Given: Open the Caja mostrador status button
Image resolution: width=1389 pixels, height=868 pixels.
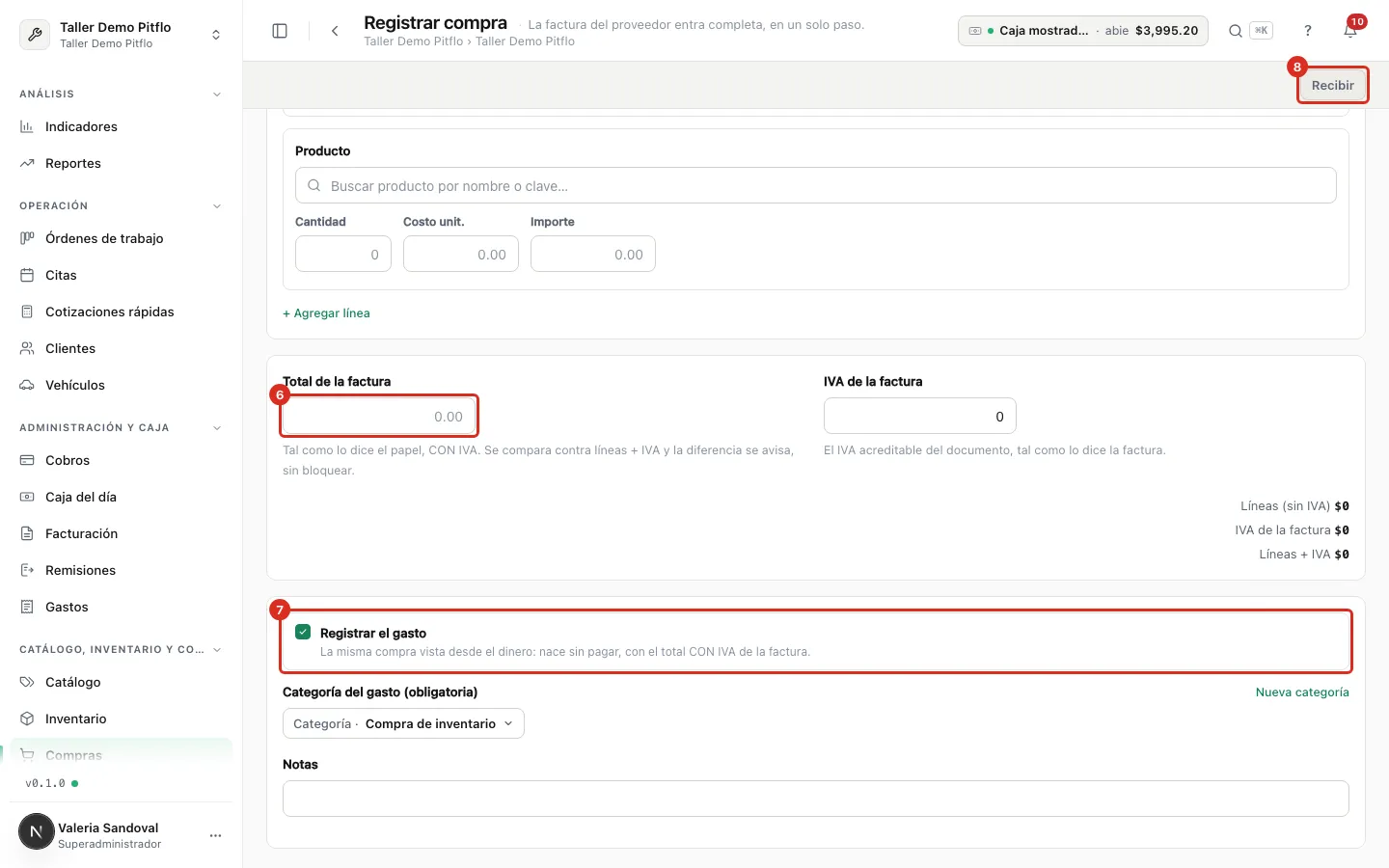Looking at the screenshot, I should pyautogui.click(x=1083, y=31).
